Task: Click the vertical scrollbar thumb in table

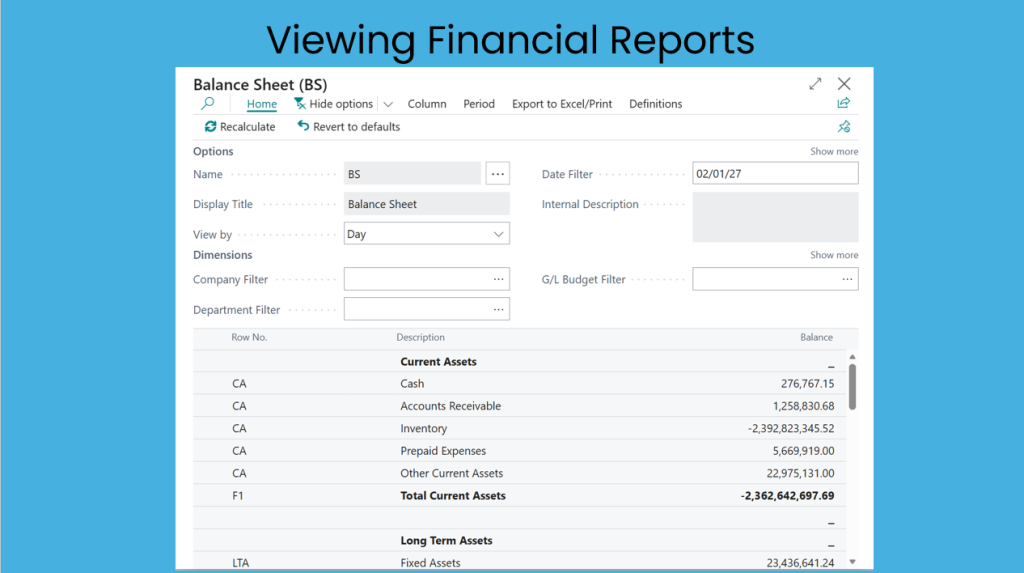Action: pyautogui.click(x=852, y=386)
